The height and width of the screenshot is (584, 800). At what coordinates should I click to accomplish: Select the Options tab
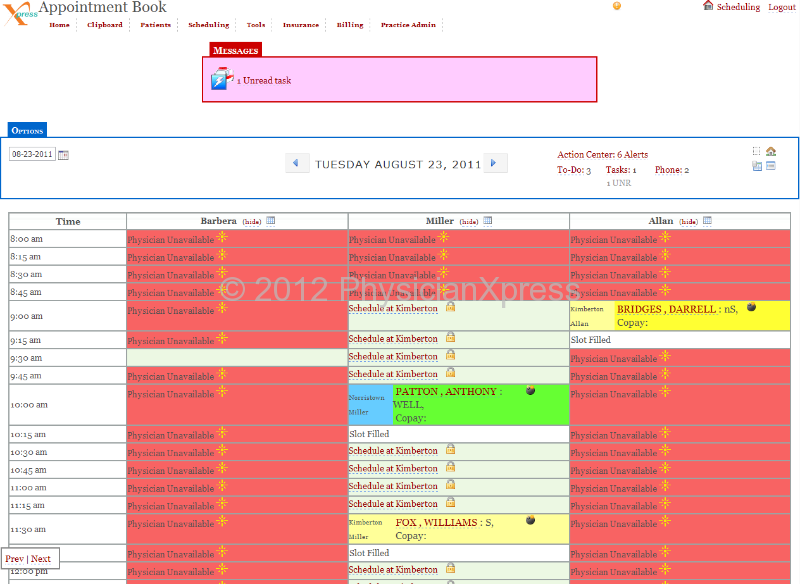click(x=27, y=130)
